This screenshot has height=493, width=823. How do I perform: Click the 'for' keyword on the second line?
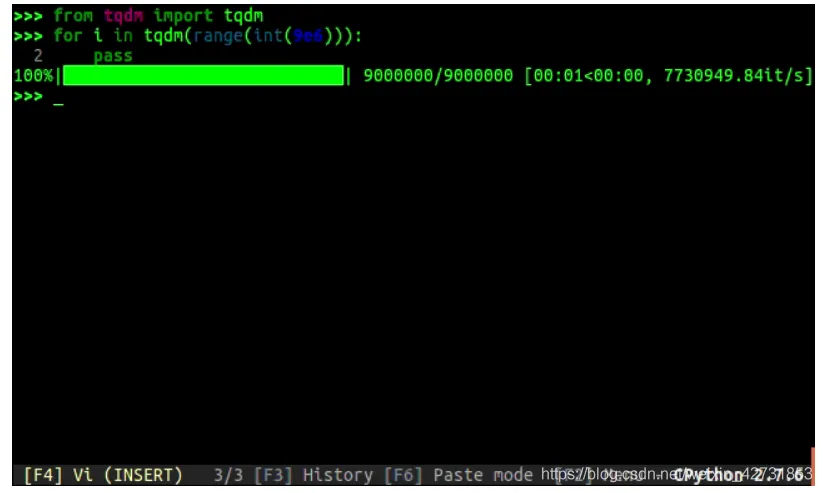coord(68,36)
